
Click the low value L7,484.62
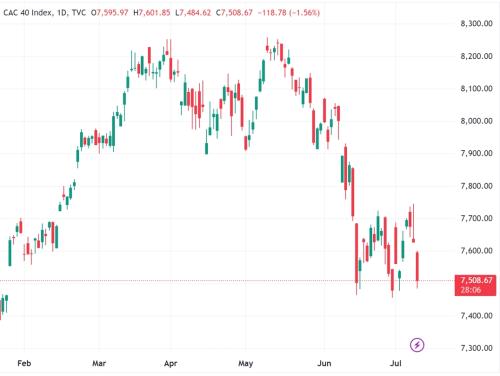pos(193,13)
